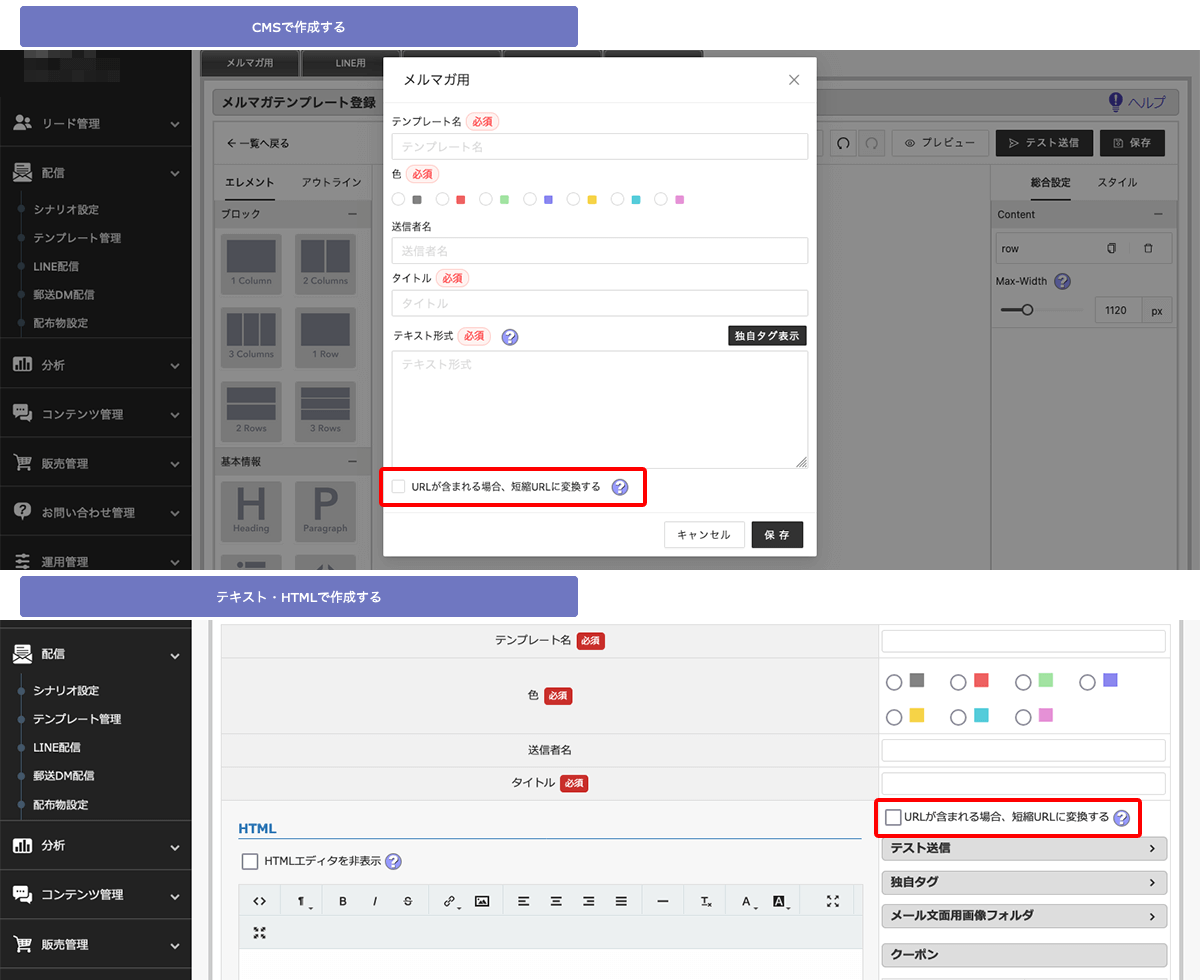Select the red color radio in メルマガ用 dialog
Image resolution: width=1200 pixels, height=980 pixels.
point(443,199)
